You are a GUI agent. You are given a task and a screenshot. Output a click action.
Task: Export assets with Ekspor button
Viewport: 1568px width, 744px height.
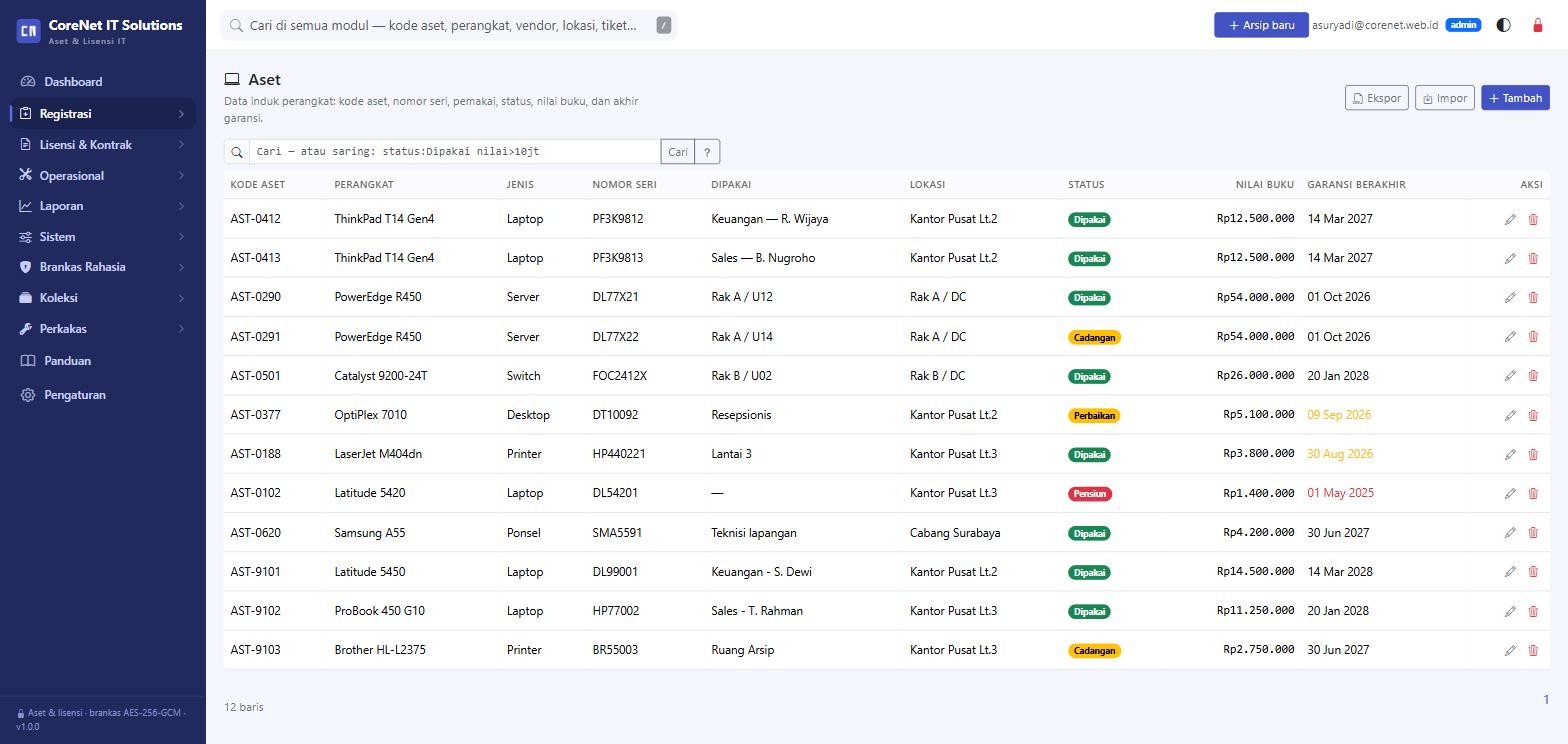1377,98
